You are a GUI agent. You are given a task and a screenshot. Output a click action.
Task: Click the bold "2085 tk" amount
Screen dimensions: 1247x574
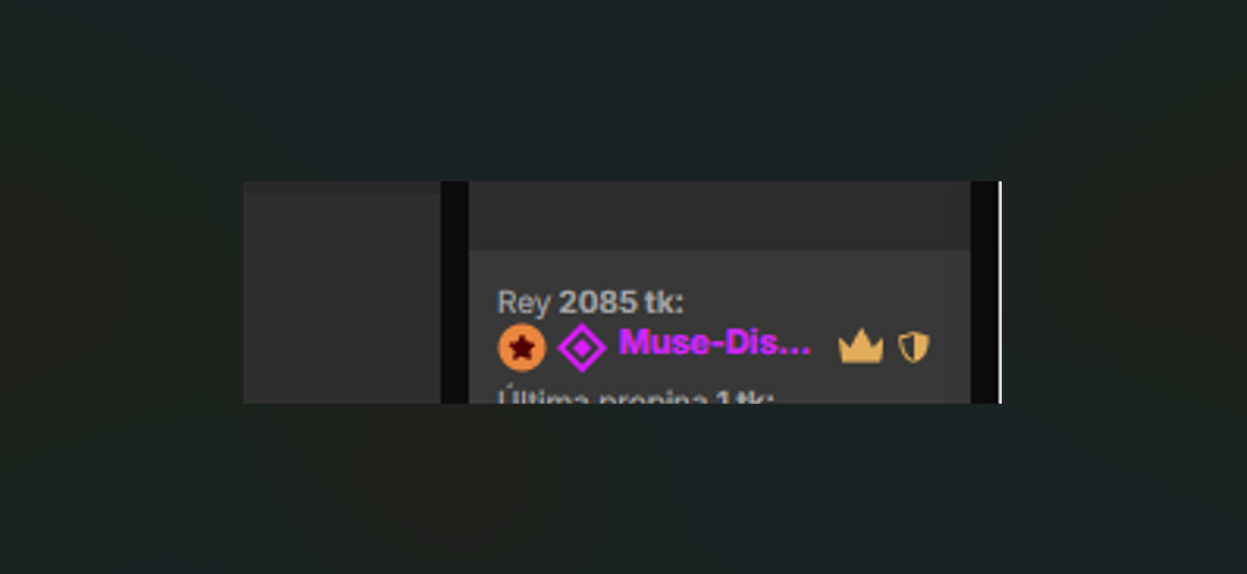[x=617, y=301]
